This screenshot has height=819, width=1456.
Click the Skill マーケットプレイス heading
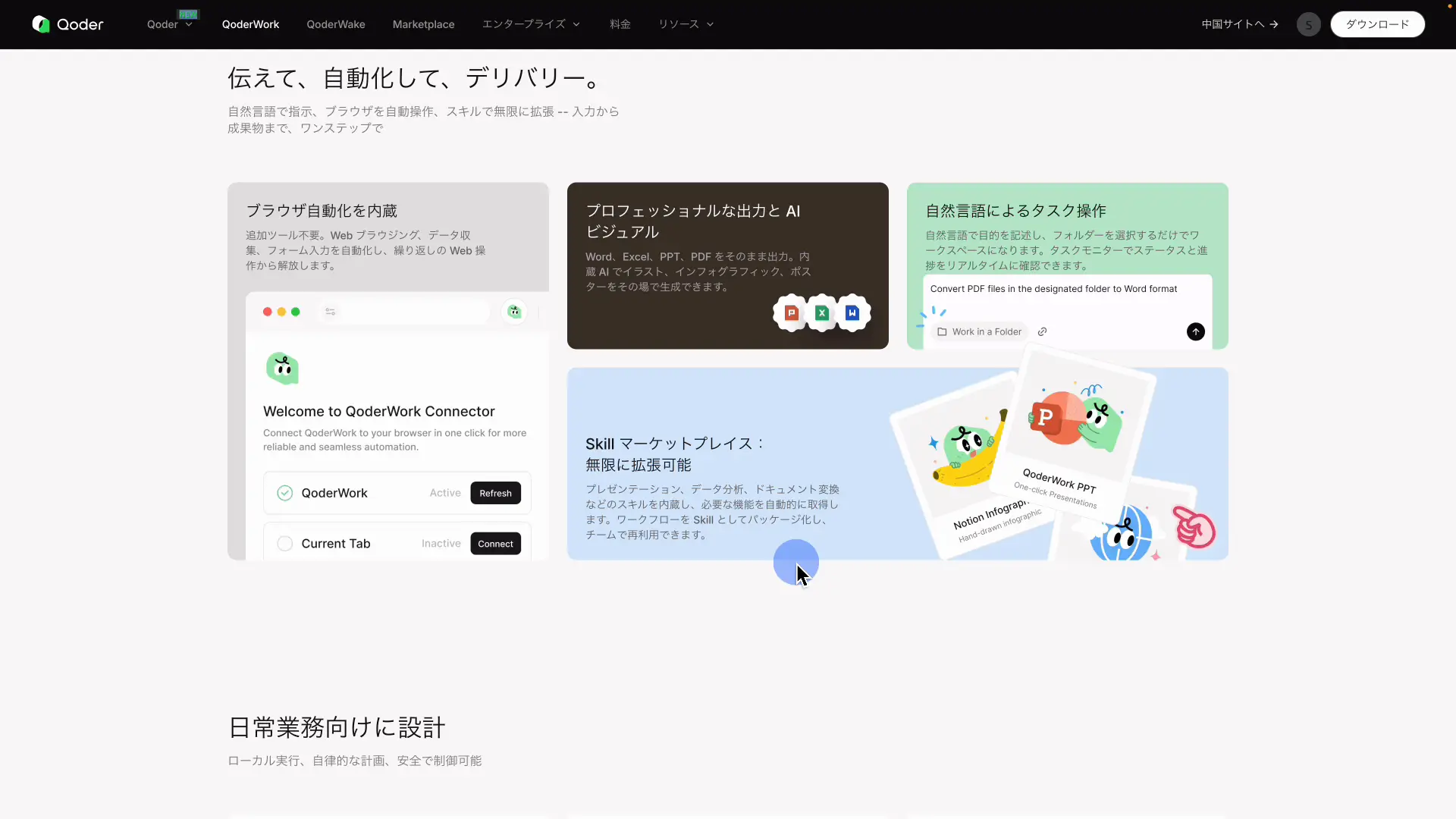pos(673,454)
